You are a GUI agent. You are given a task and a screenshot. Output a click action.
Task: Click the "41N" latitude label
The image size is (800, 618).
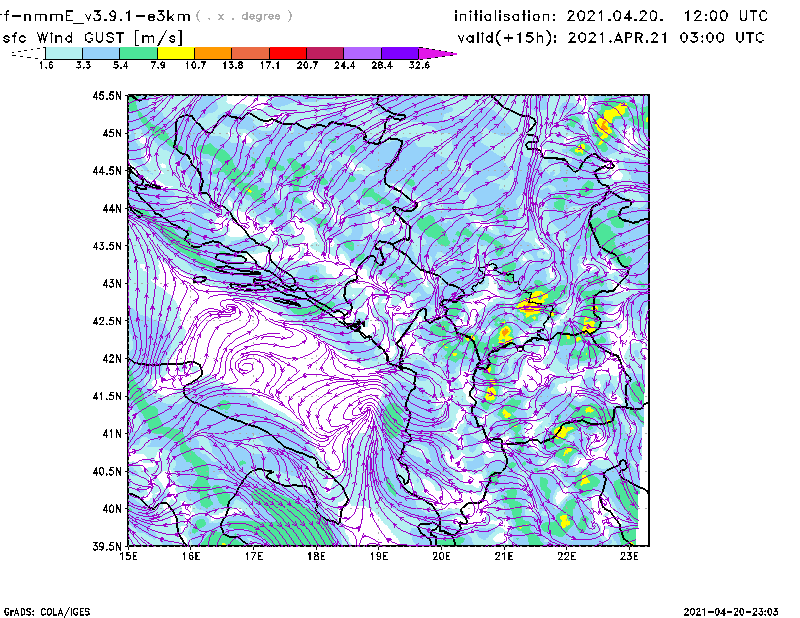[x=112, y=434]
